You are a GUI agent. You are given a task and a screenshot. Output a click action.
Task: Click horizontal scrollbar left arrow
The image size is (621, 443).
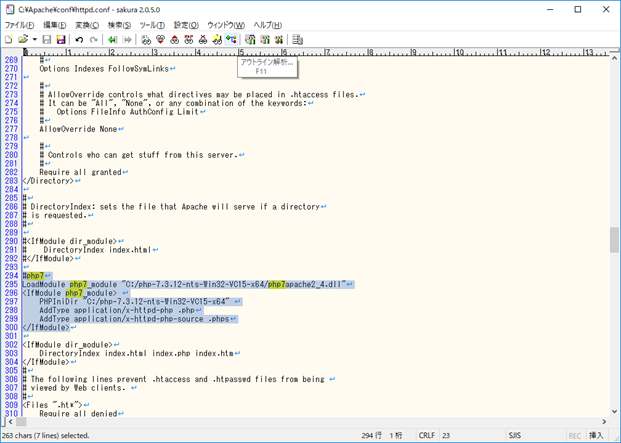pos(10,422)
